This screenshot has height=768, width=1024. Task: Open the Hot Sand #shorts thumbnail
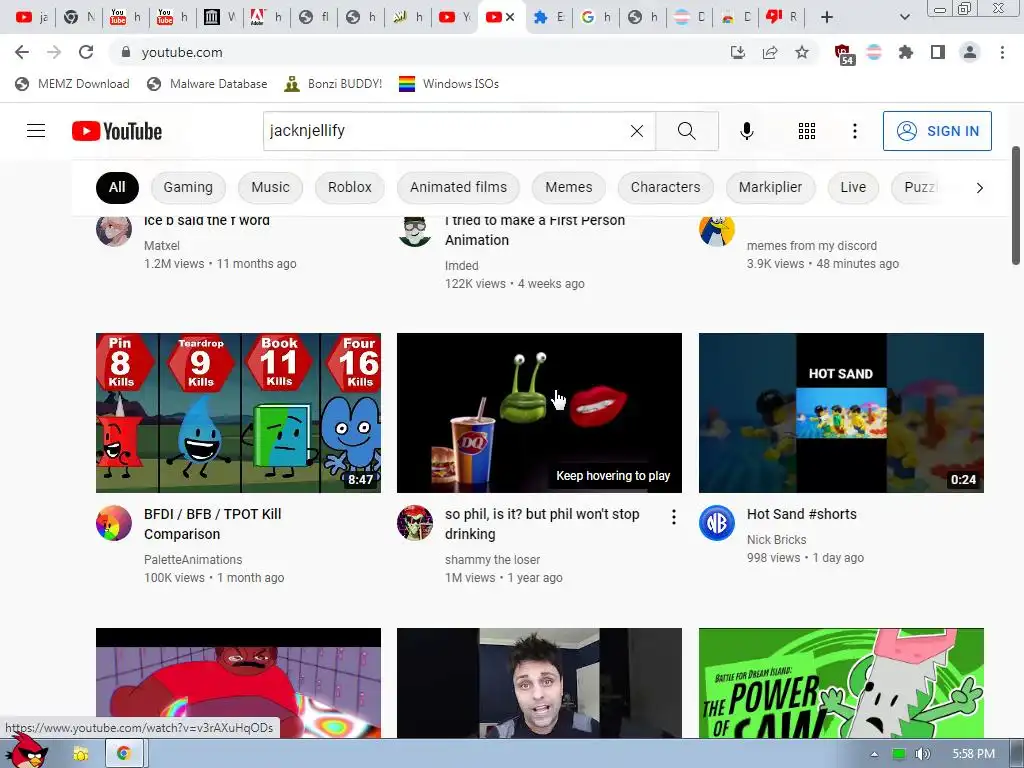[x=841, y=413]
